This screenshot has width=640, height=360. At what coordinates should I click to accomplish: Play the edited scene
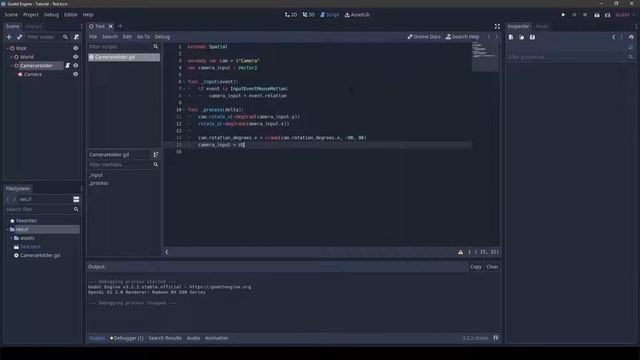tap(597, 15)
